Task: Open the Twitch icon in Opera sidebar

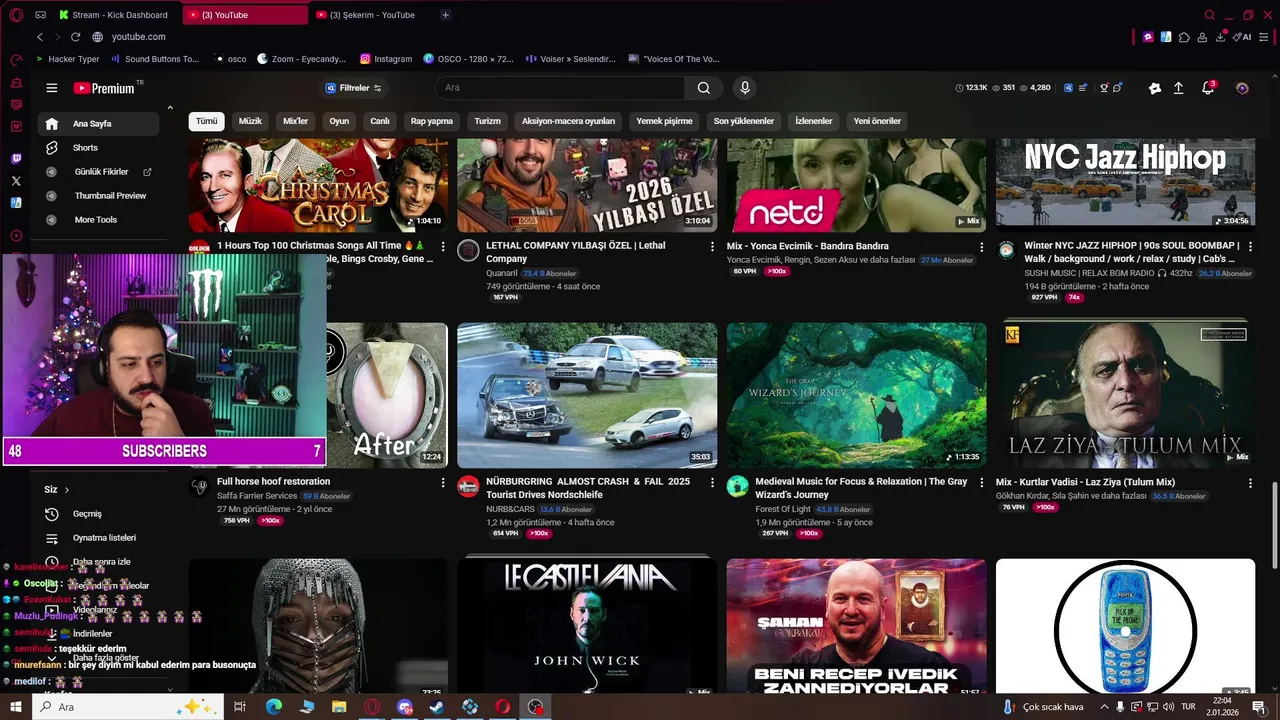Action: (x=16, y=159)
